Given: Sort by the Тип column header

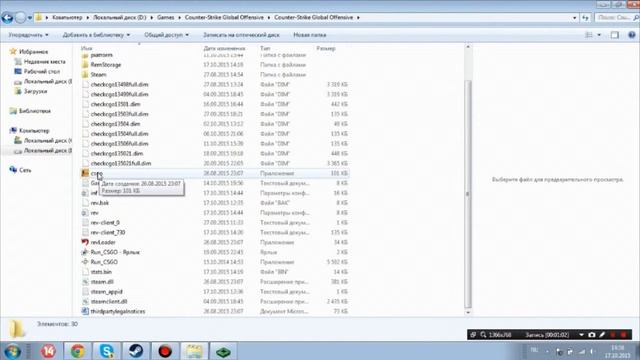Looking at the screenshot, I should click(265, 48).
